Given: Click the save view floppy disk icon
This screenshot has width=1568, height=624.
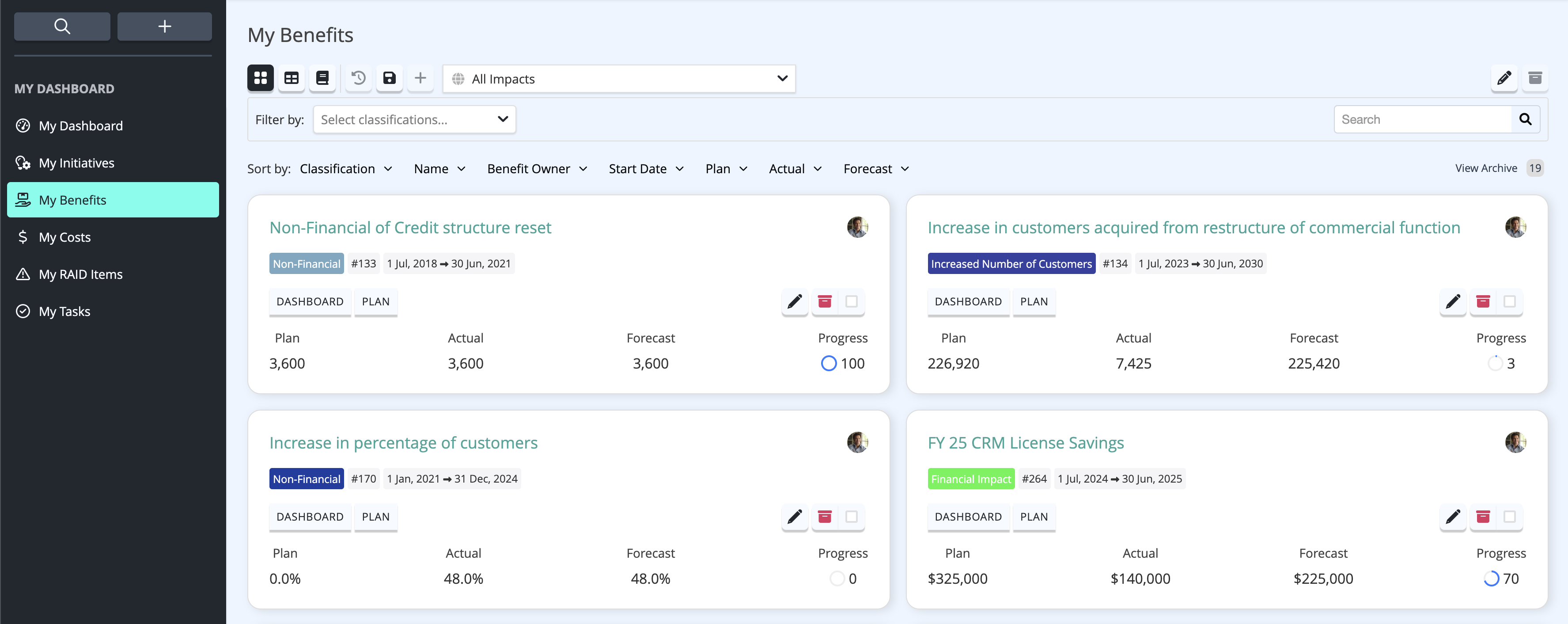Looking at the screenshot, I should coord(390,78).
